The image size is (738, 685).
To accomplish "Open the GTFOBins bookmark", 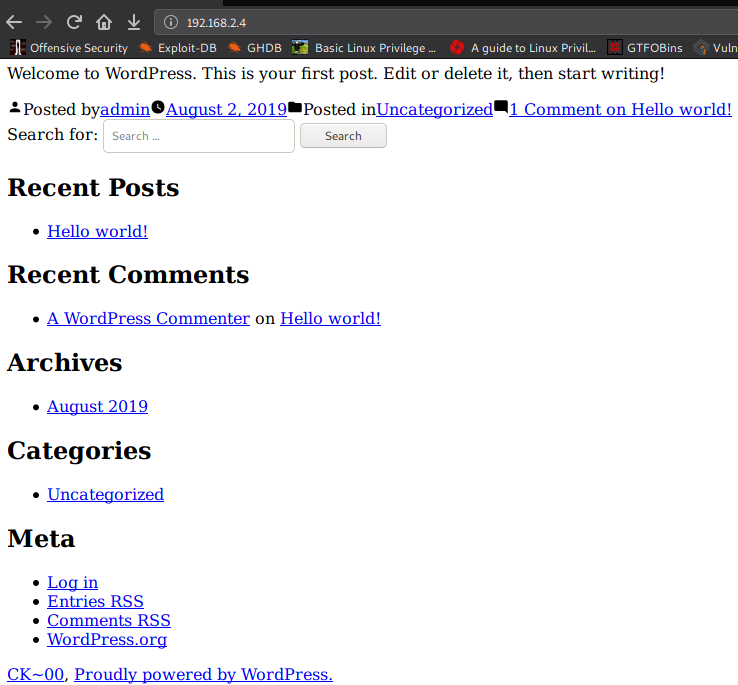I will (x=644, y=48).
